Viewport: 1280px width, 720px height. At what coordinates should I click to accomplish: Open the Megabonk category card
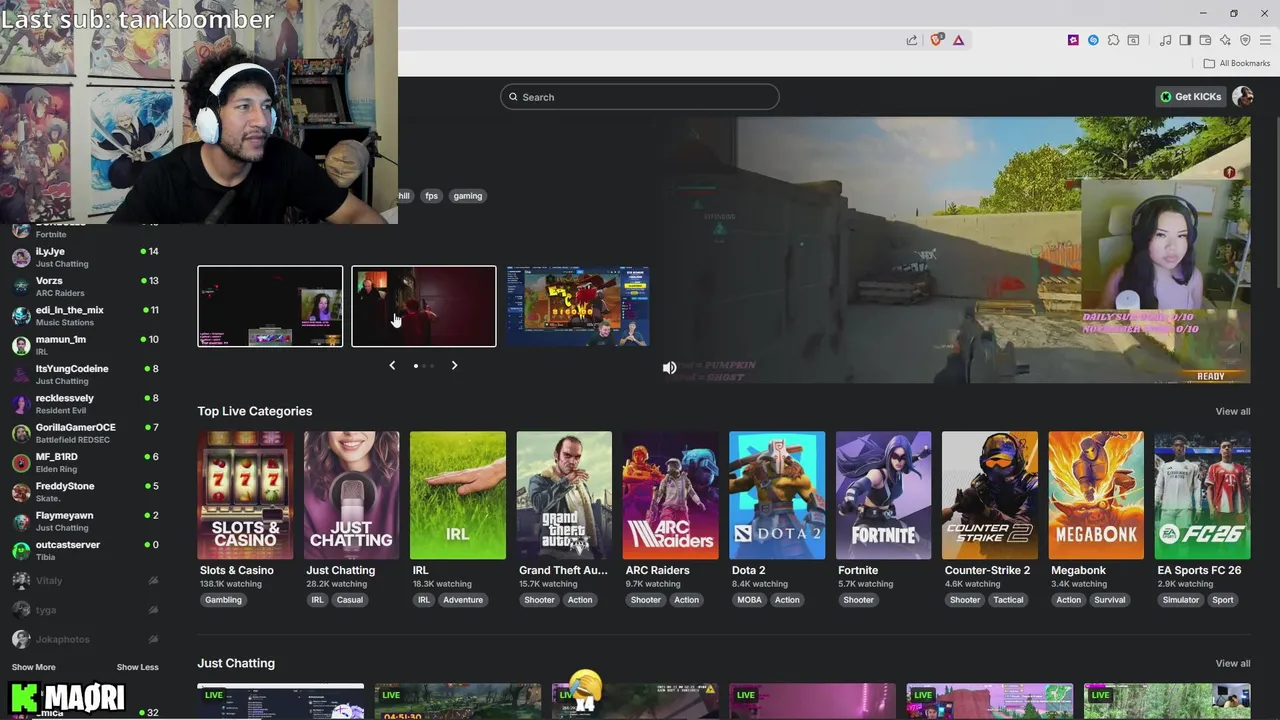1096,495
